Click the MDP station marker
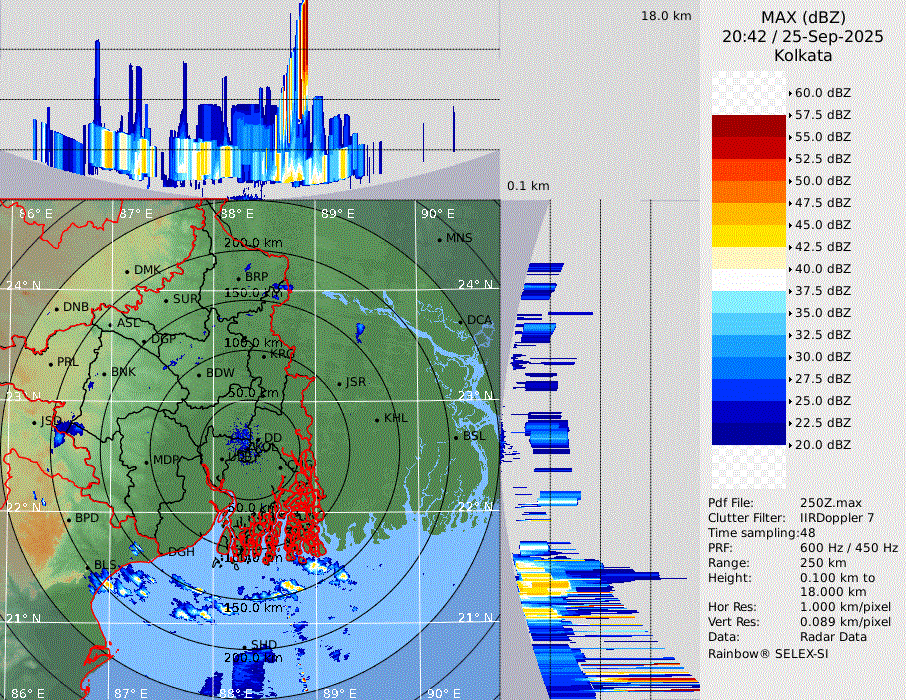This screenshot has width=906, height=700. [x=148, y=461]
